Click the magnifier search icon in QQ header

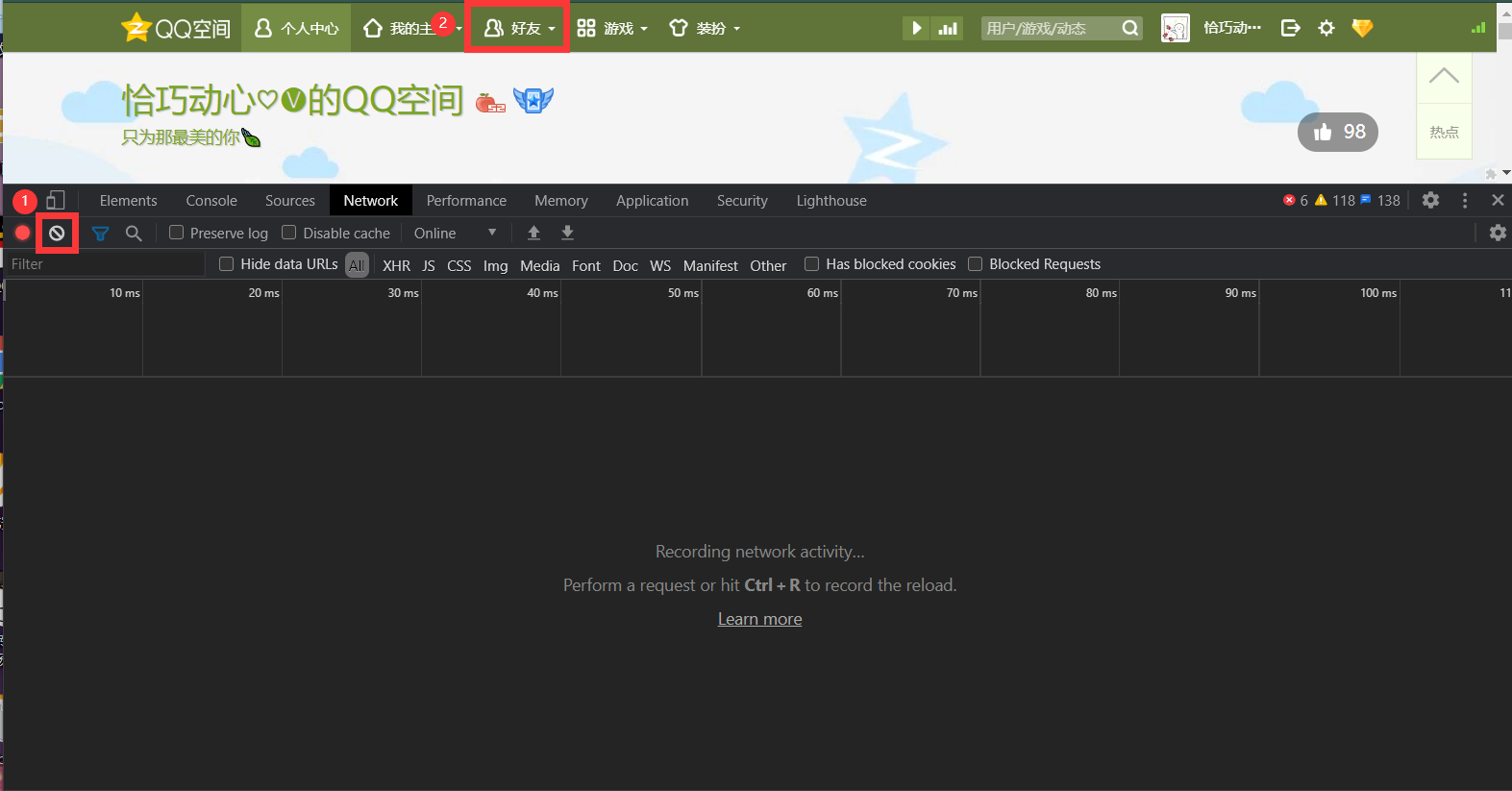1130,28
